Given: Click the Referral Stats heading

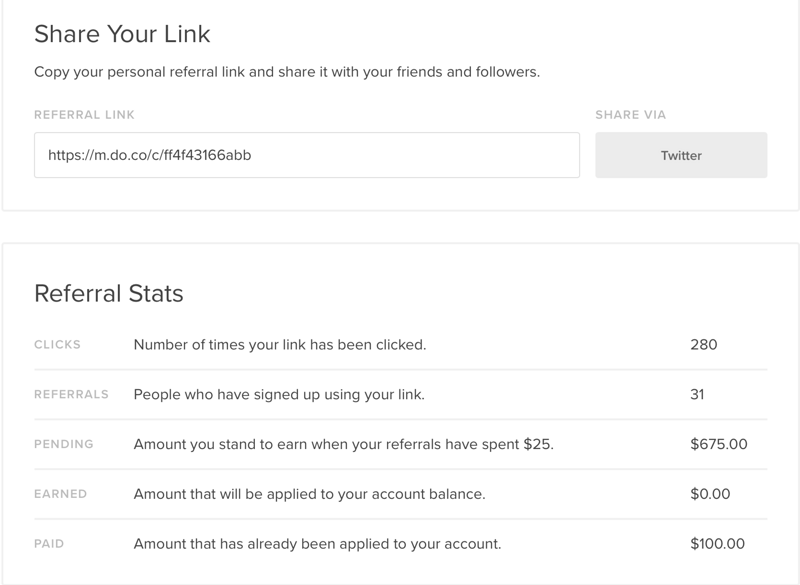Looking at the screenshot, I should [x=109, y=293].
